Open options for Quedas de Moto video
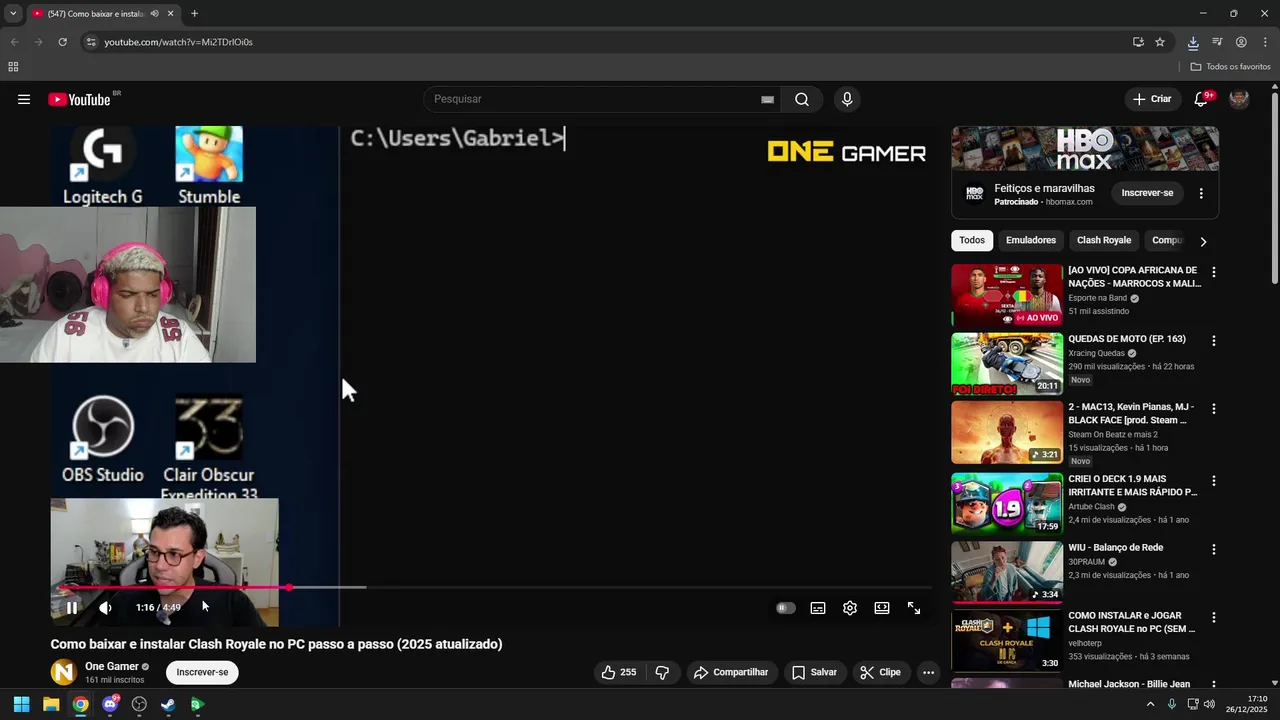Image resolution: width=1280 pixels, height=720 pixels. 1214,341
